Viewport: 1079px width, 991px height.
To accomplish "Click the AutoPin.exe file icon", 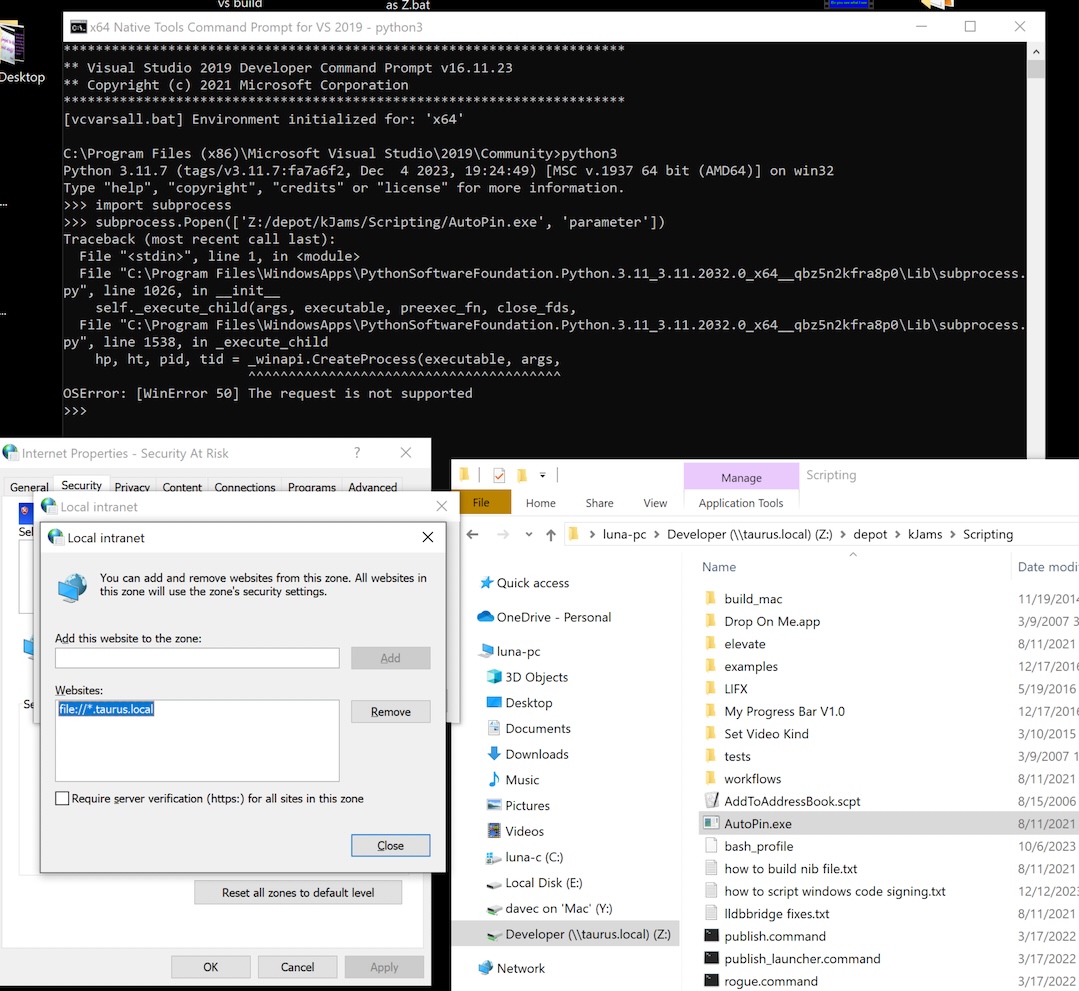I will [x=711, y=824].
